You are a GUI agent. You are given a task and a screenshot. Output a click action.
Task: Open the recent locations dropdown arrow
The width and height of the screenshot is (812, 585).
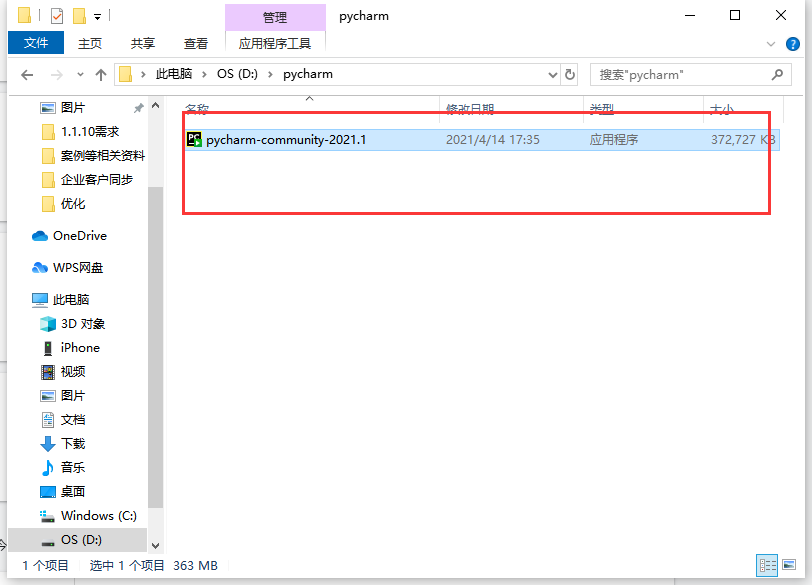click(x=80, y=75)
